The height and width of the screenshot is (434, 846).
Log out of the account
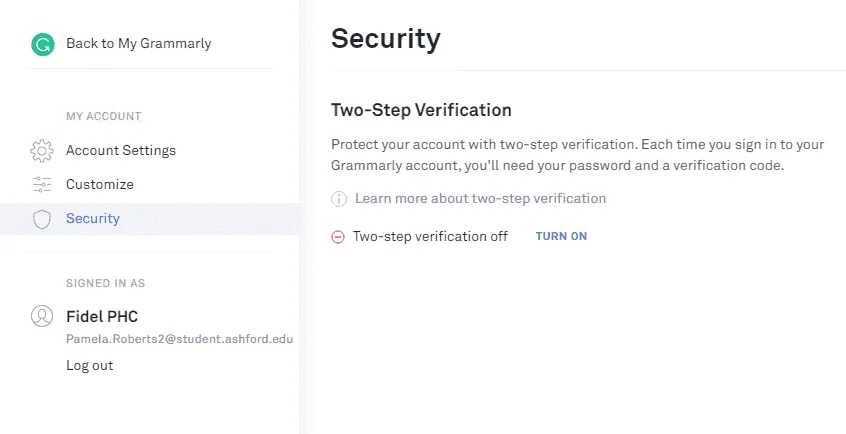90,365
